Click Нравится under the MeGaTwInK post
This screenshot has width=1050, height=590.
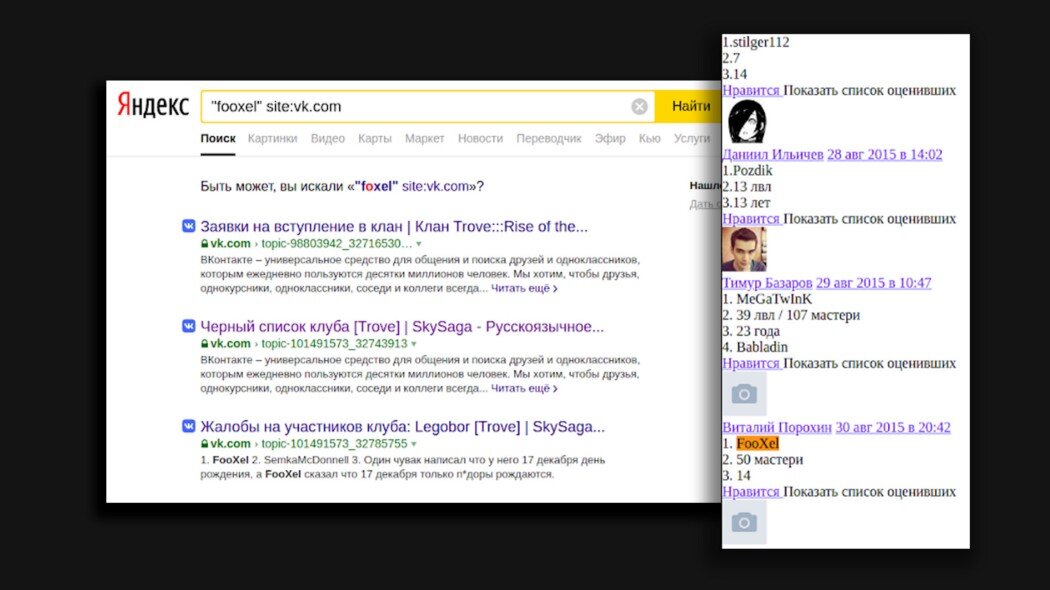(x=751, y=364)
